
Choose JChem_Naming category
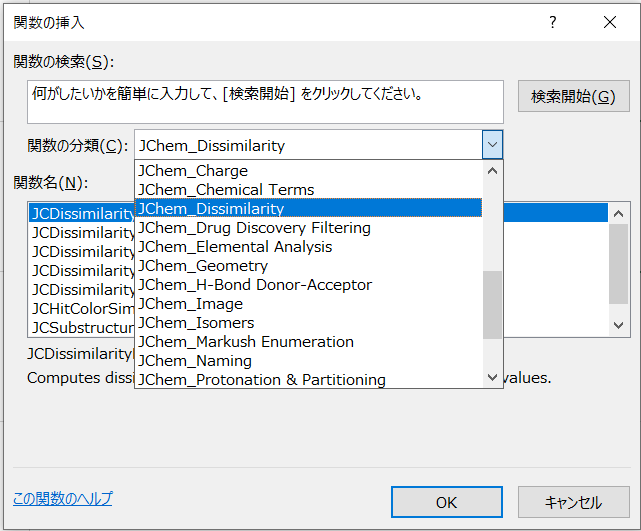click(x=309, y=361)
